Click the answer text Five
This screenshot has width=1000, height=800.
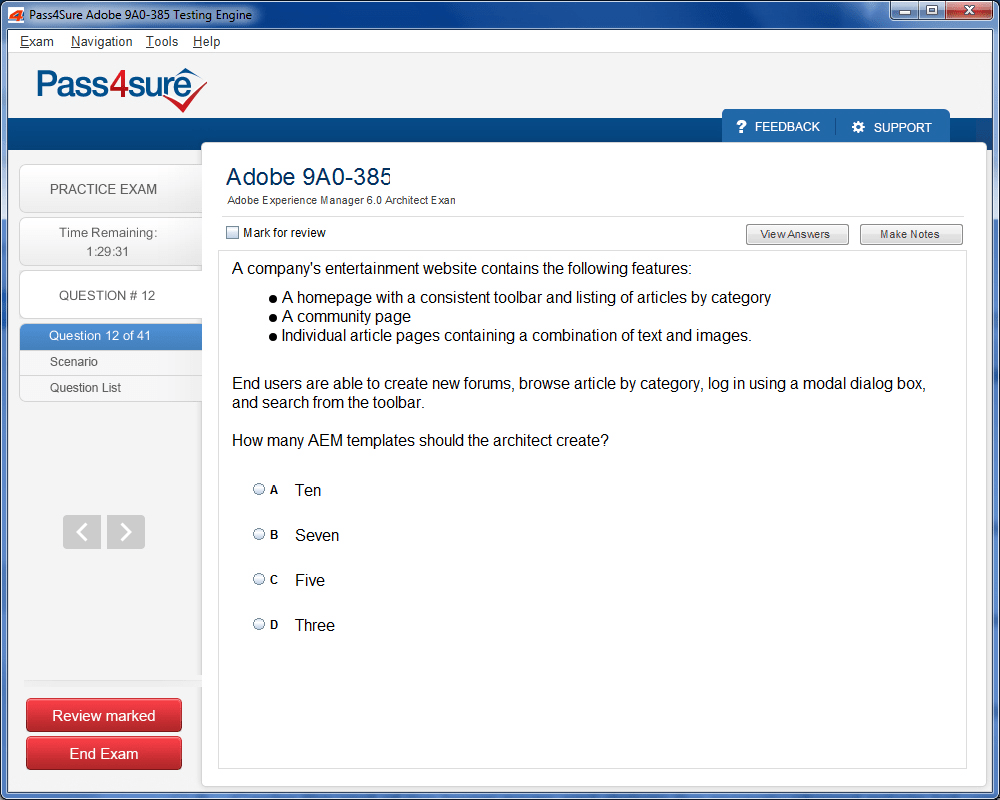[310, 580]
